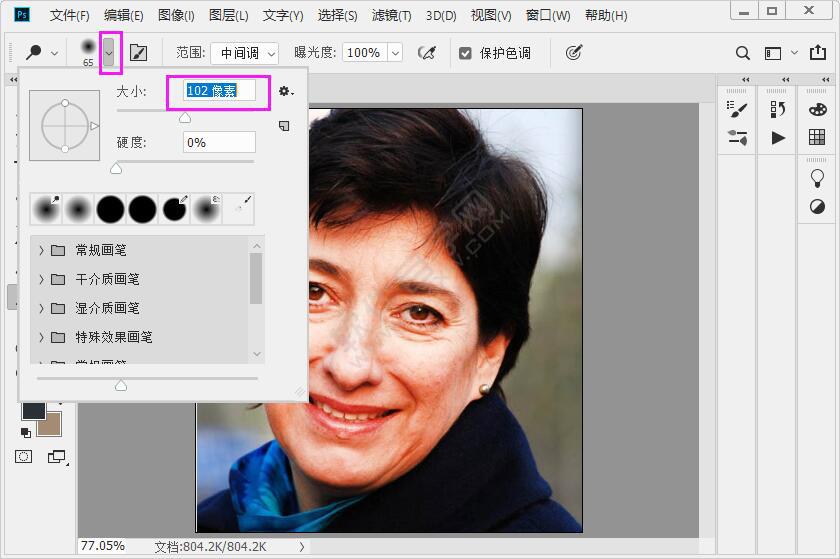The height and width of the screenshot is (559, 840).
Task: Open the 图像(I) menu
Action: tap(176, 15)
